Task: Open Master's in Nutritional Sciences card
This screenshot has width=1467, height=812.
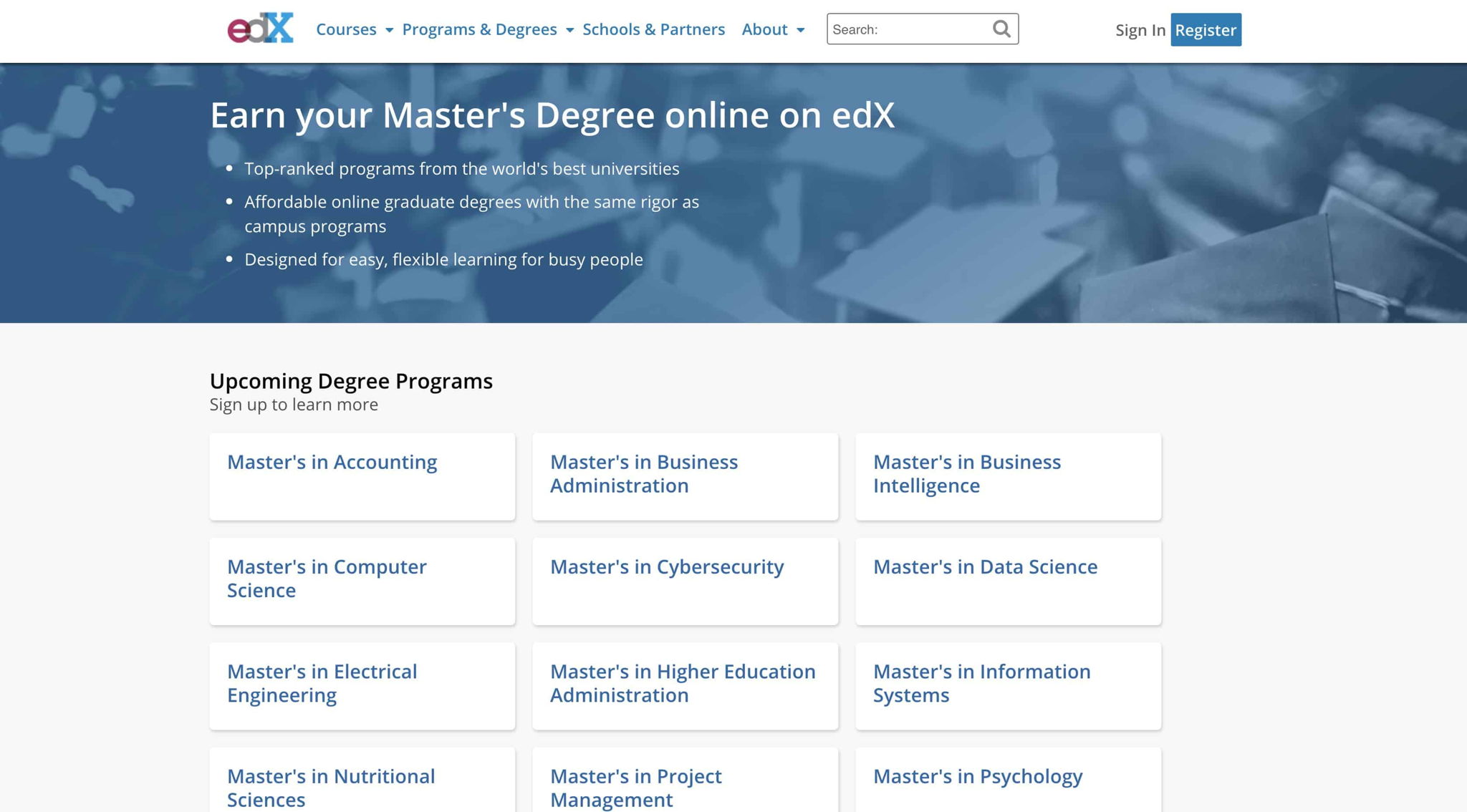Action: (362, 780)
